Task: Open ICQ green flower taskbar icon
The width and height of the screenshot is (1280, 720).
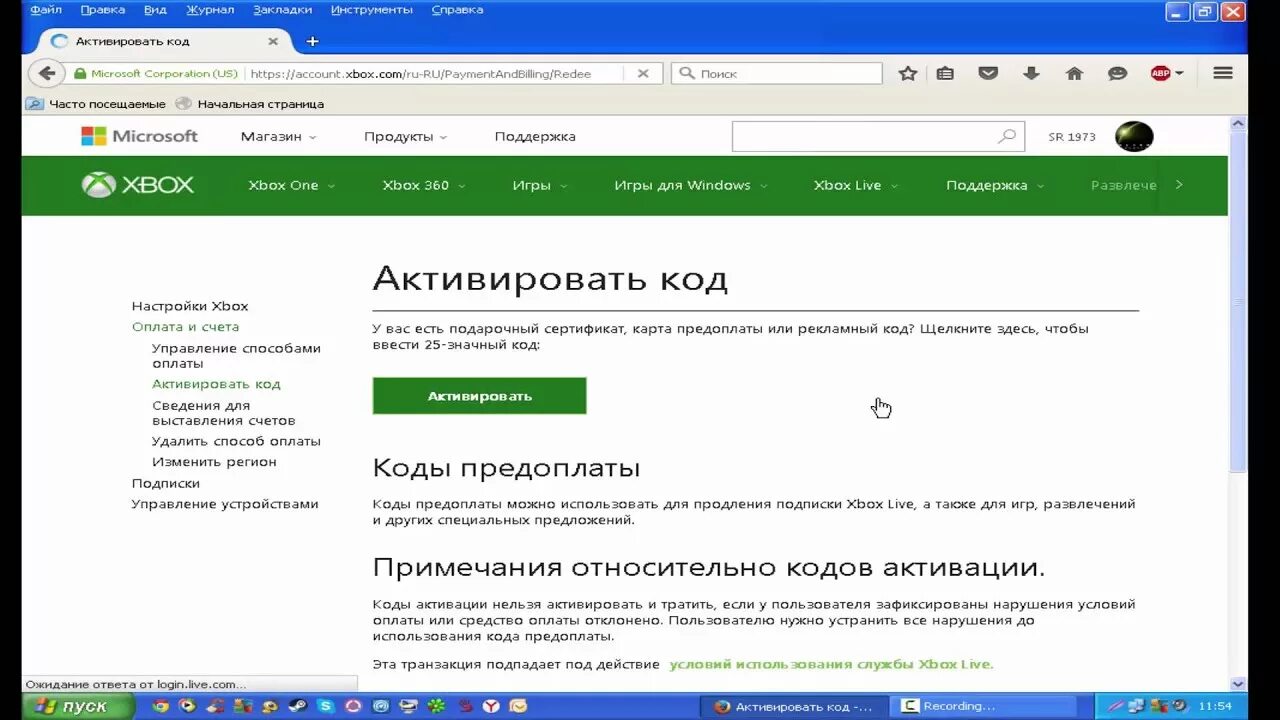Action: pyautogui.click(x=436, y=706)
